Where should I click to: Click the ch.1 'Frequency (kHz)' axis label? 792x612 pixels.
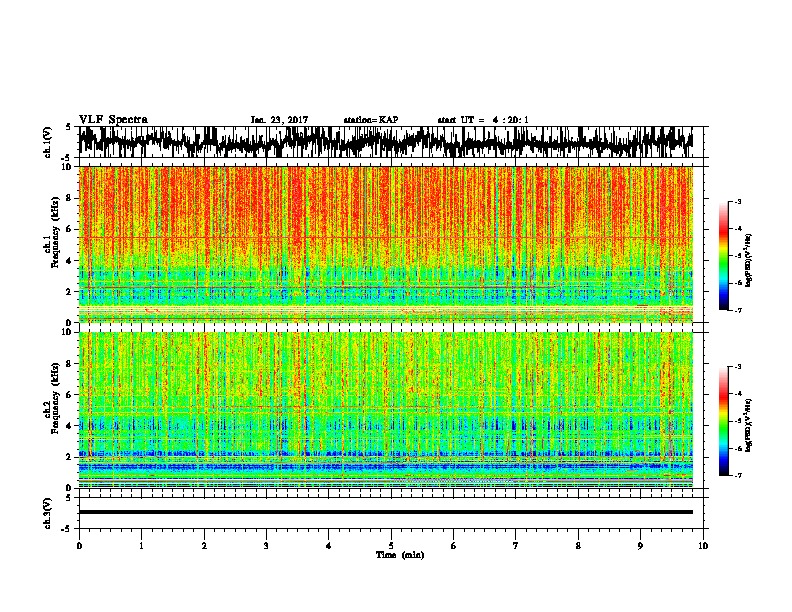click(55, 232)
